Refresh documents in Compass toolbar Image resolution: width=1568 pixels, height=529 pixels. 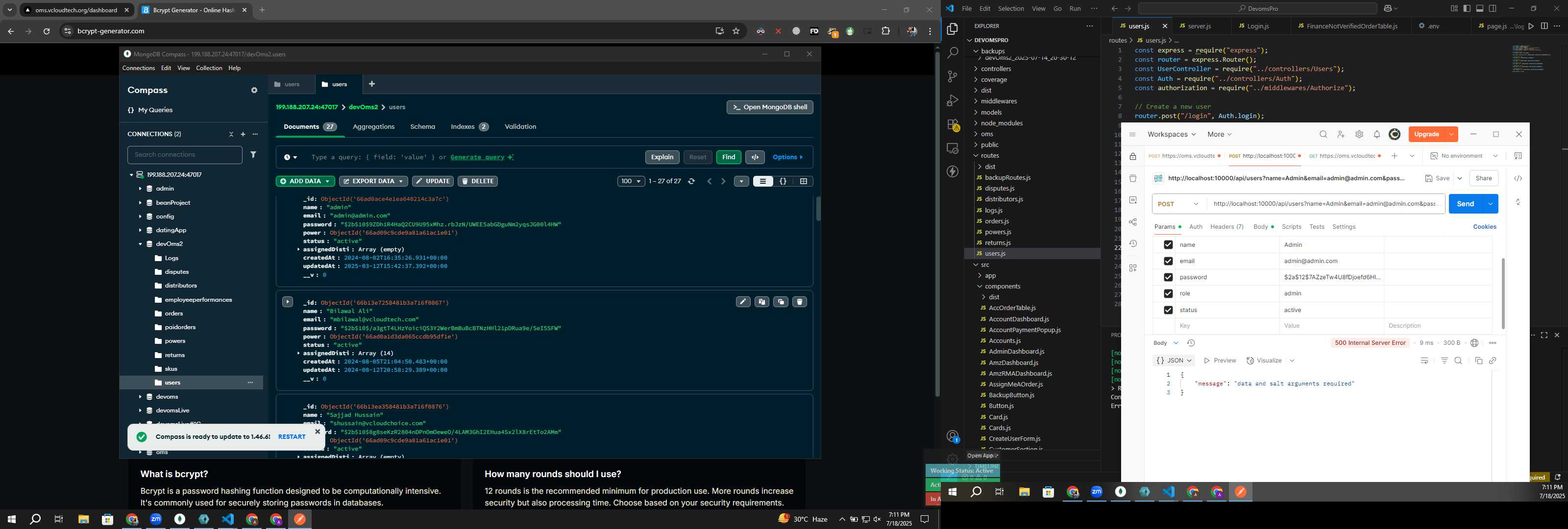691,181
